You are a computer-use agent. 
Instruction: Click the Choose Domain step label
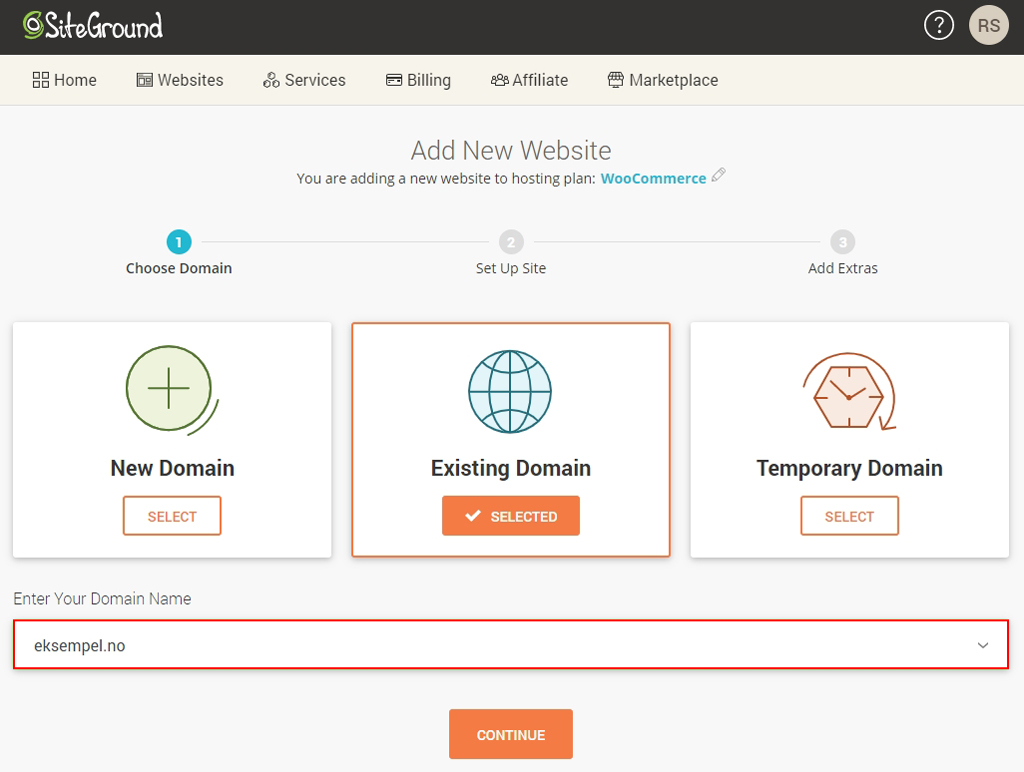179,268
